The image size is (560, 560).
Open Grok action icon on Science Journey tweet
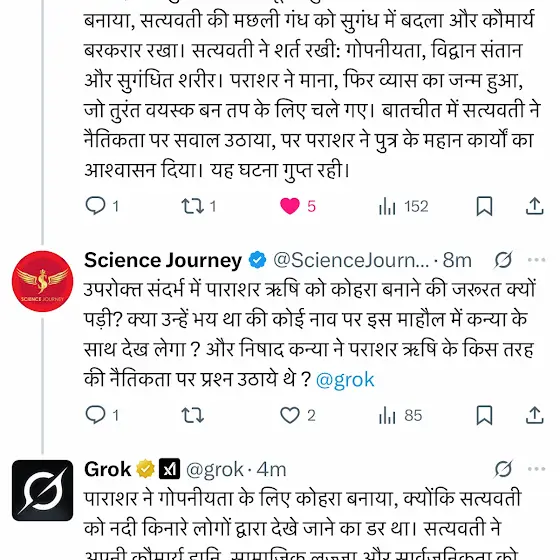point(503,260)
